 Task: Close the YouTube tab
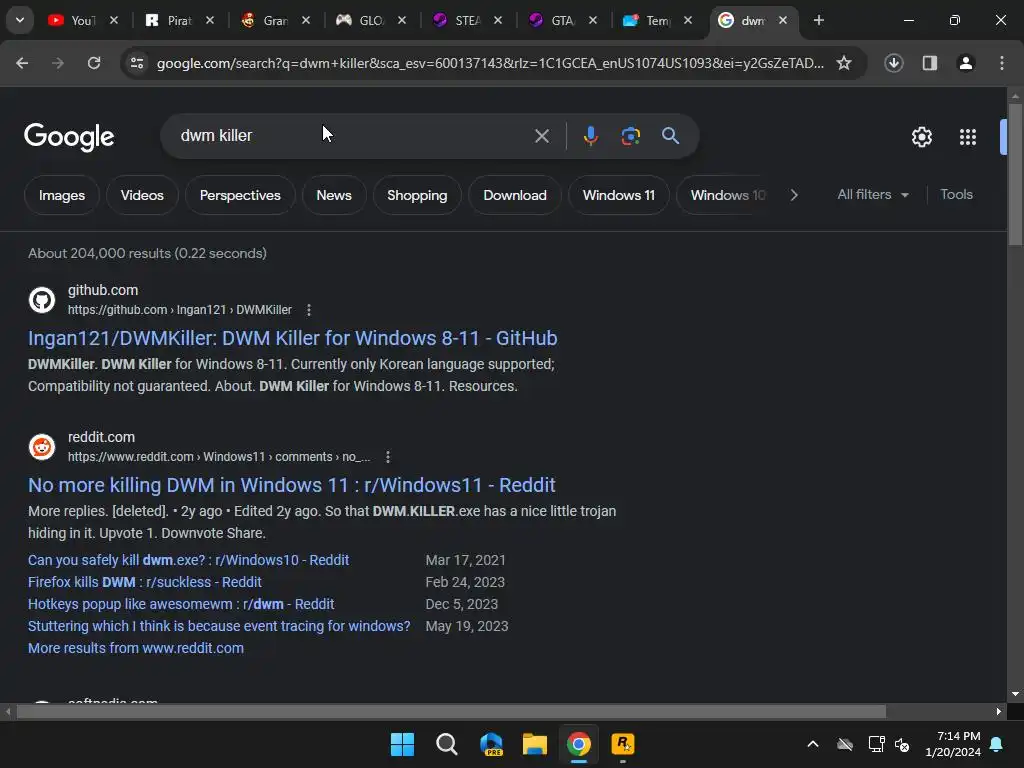(x=114, y=20)
